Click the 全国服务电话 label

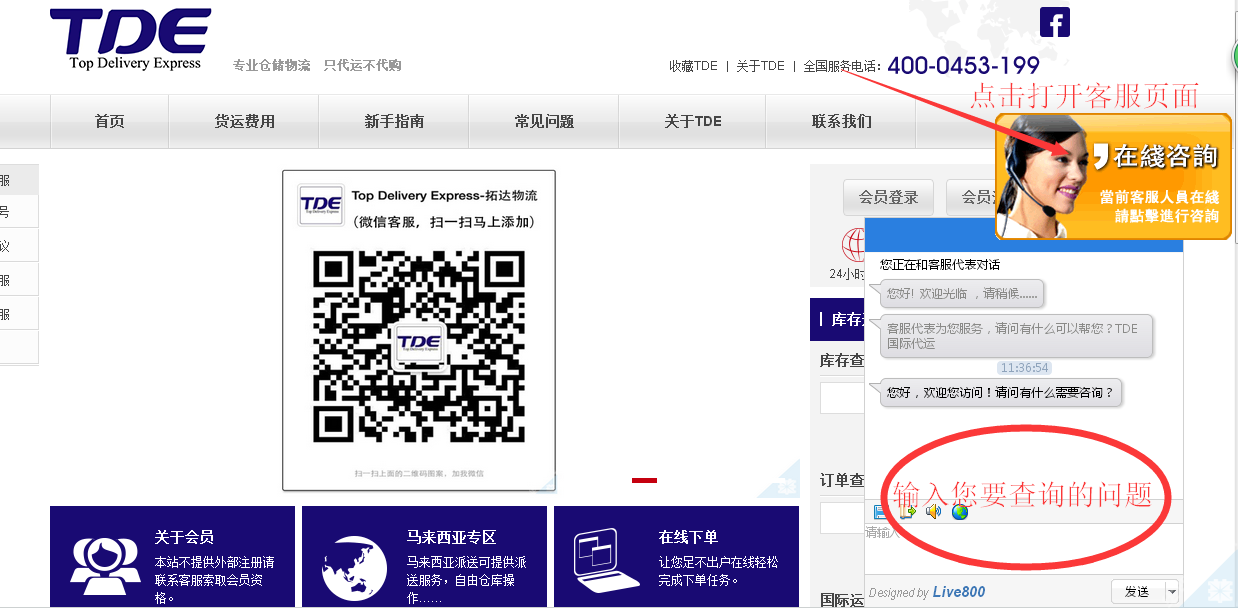[x=842, y=66]
